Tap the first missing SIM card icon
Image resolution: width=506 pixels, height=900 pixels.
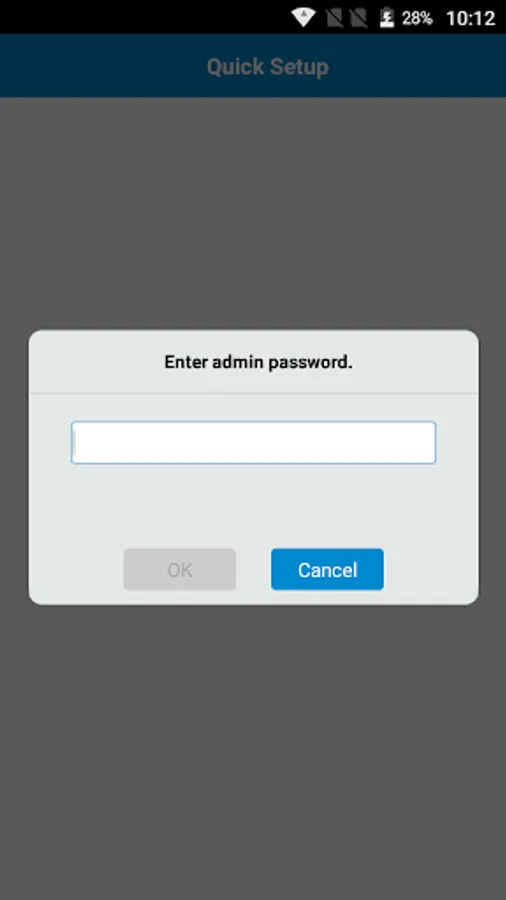click(x=334, y=18)
